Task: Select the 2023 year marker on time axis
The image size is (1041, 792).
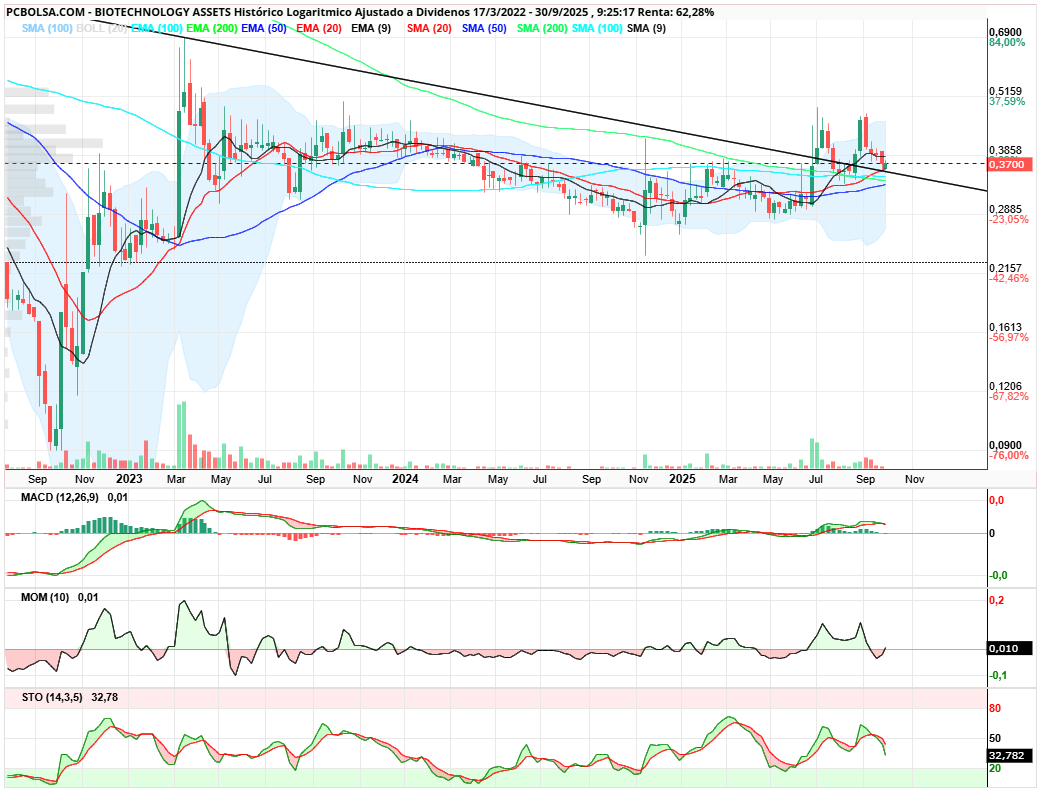Action: click(x=129, y=479)
